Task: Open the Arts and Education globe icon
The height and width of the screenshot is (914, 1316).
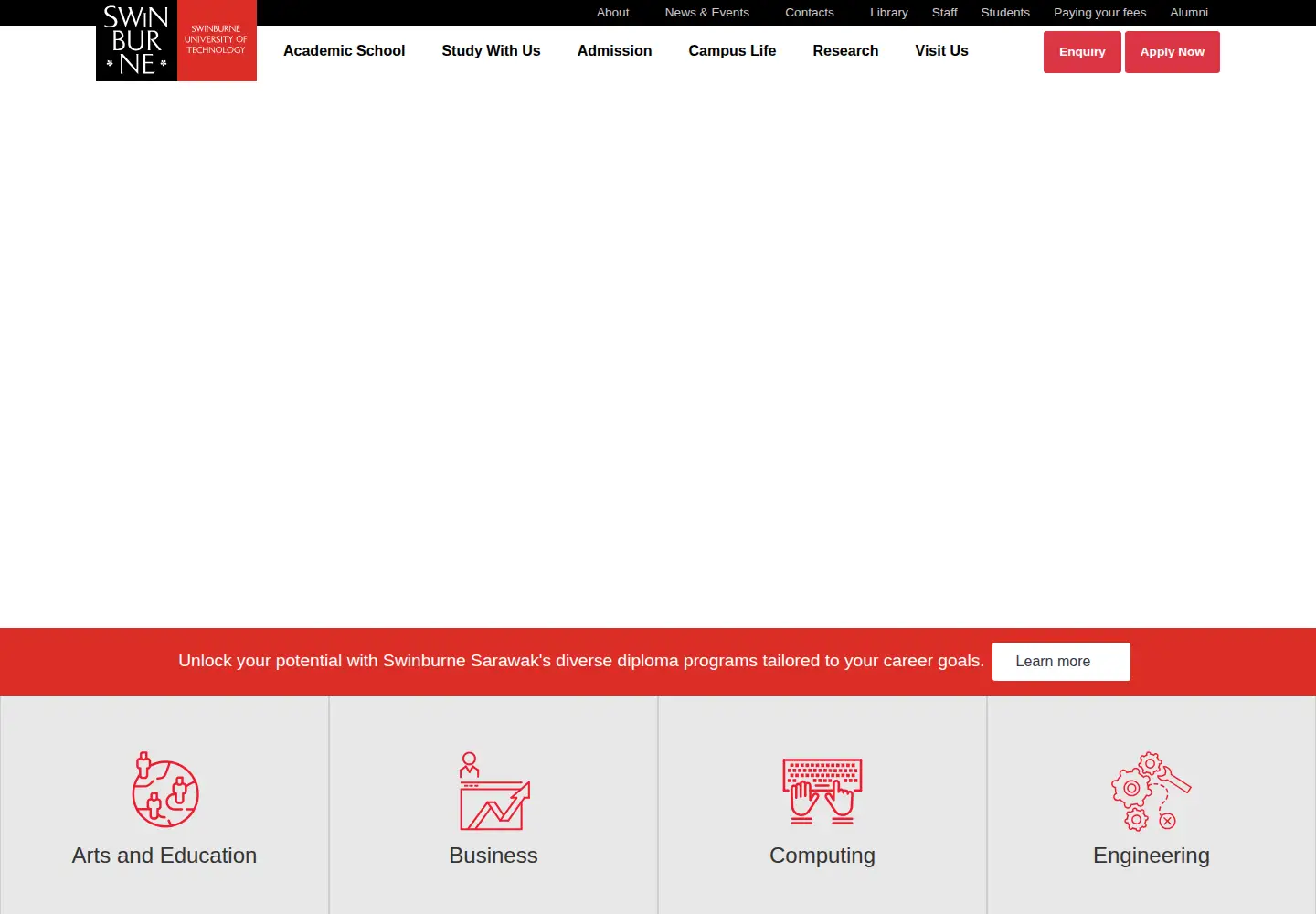Action: pyautogui.click(x=165, y=789)
